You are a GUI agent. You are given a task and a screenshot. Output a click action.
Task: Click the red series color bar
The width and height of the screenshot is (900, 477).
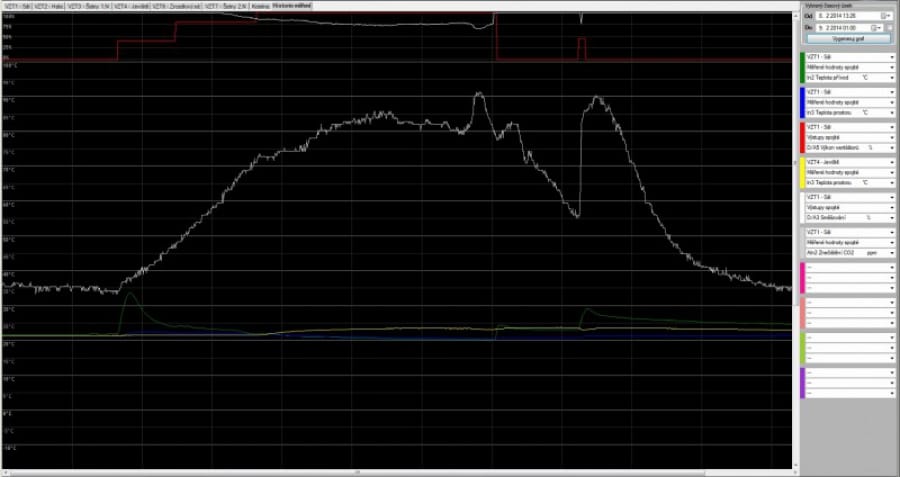[802, 137]
